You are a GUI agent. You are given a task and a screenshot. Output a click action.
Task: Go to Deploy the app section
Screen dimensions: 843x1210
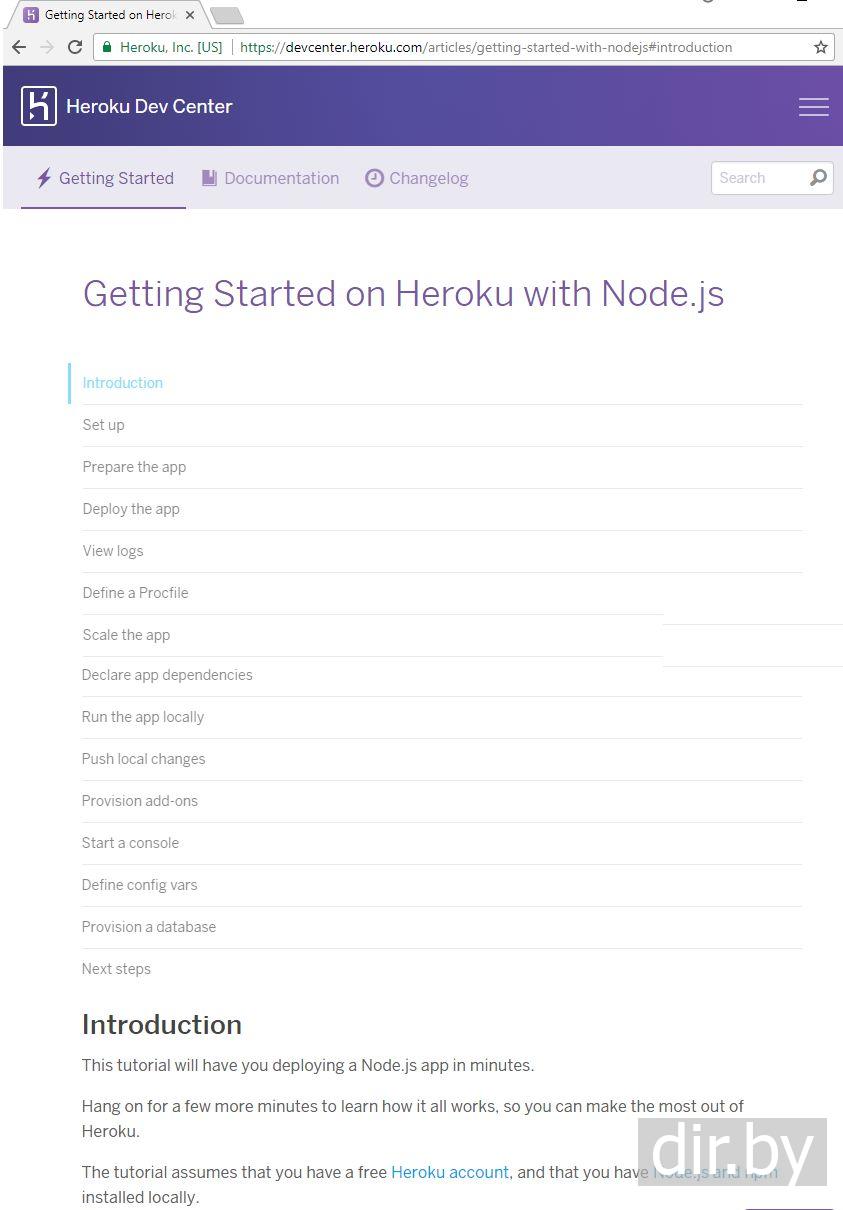coord(131,509)
